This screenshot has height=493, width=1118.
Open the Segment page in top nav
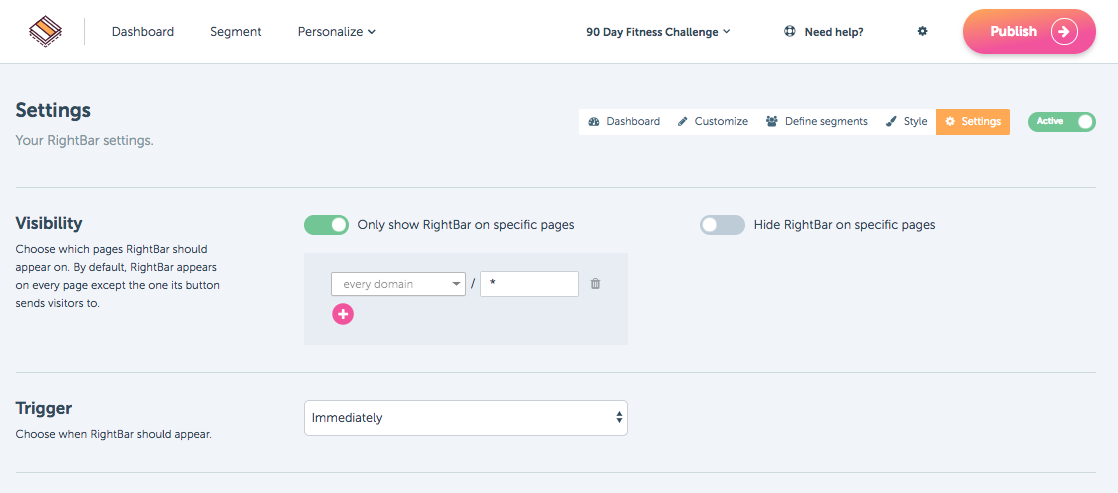pyautogui.click(x=236, y=31)
